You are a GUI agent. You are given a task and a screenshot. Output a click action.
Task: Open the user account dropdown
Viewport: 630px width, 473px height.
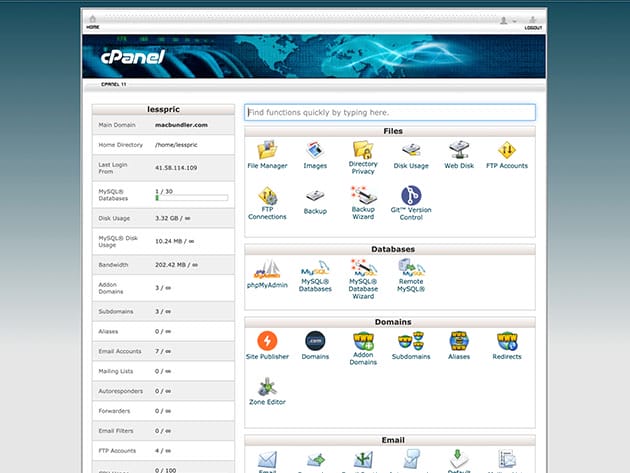coord(508,20)
